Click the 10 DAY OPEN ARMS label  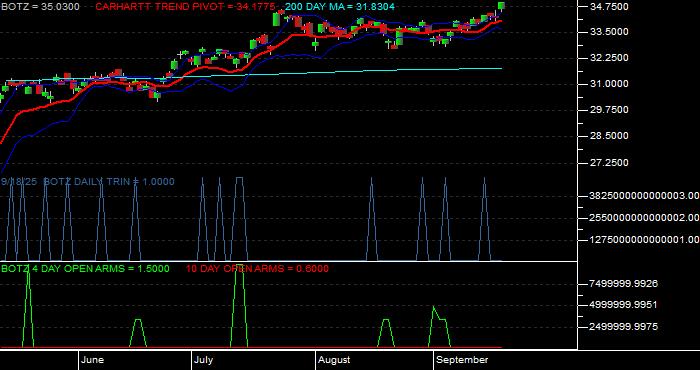pos(257,269)
